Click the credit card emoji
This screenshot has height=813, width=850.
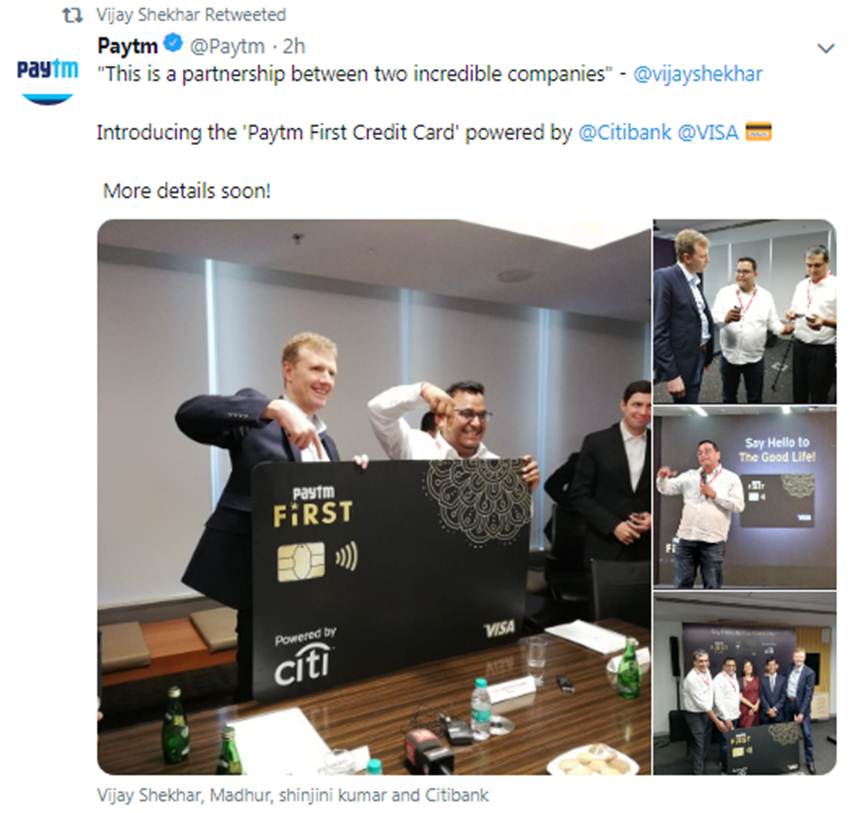pyautogui.click(x=758, y=132)
